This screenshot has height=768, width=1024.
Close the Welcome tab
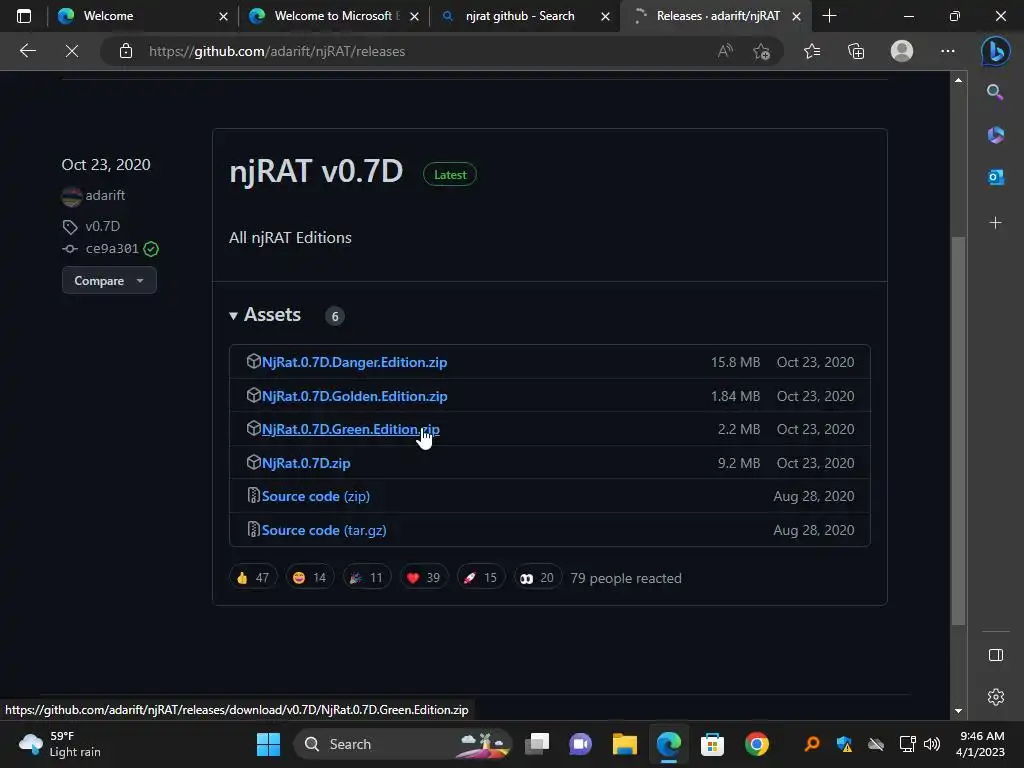coord(223,16)
